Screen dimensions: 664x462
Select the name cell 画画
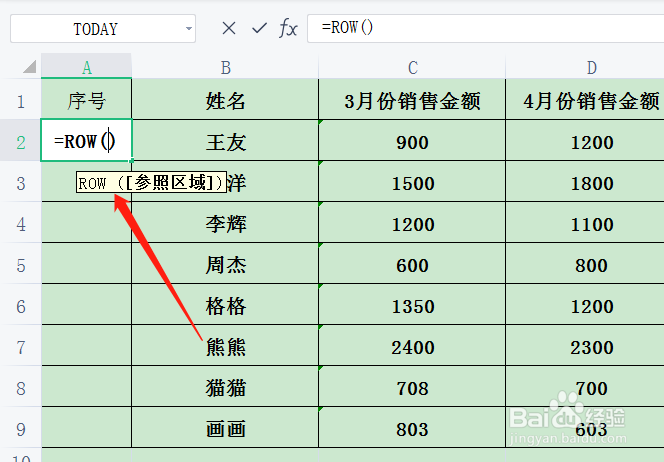coord(225,429)
